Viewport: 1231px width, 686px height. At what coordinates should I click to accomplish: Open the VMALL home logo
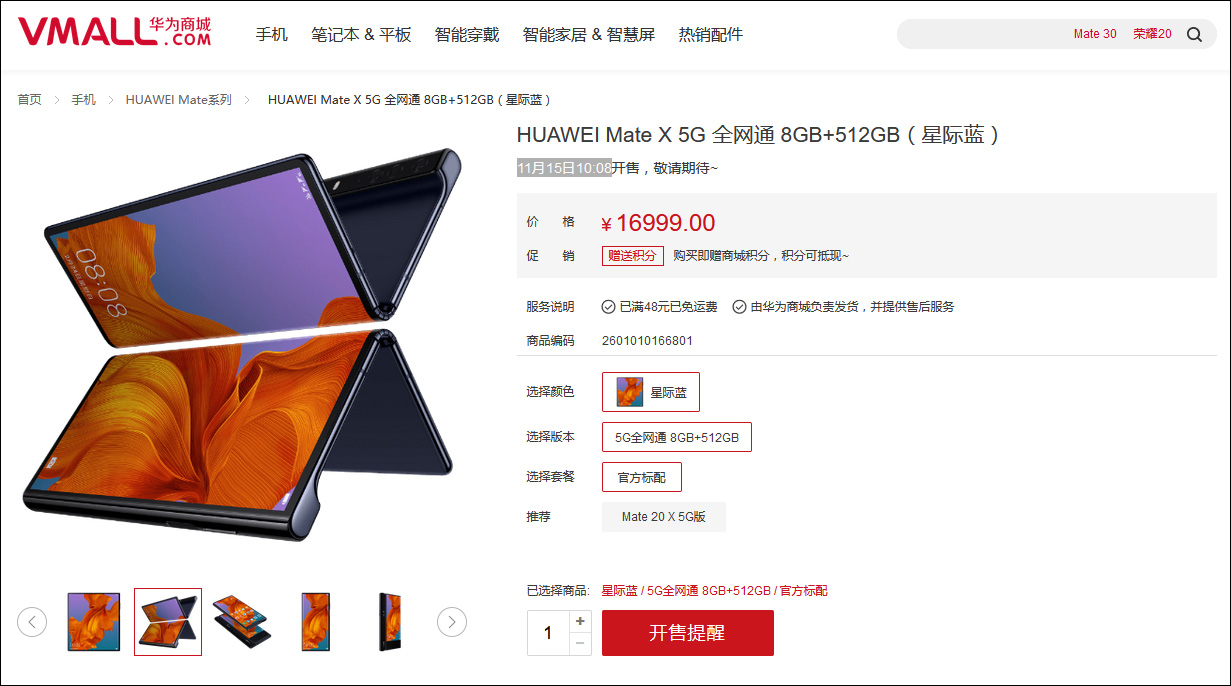coord(115,32)
